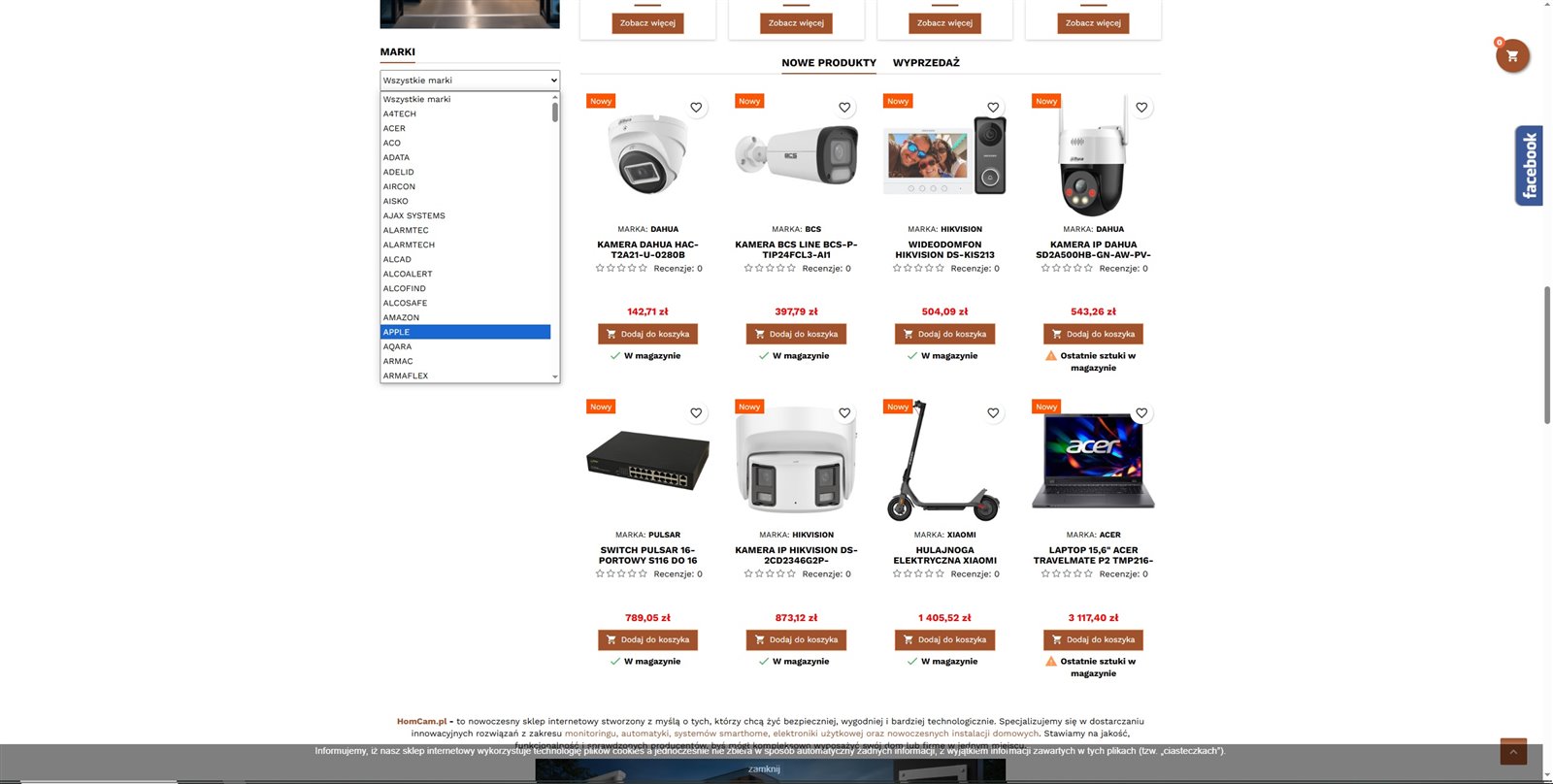
Task: Open the shopping cart icon
Action: (1512, 56)
